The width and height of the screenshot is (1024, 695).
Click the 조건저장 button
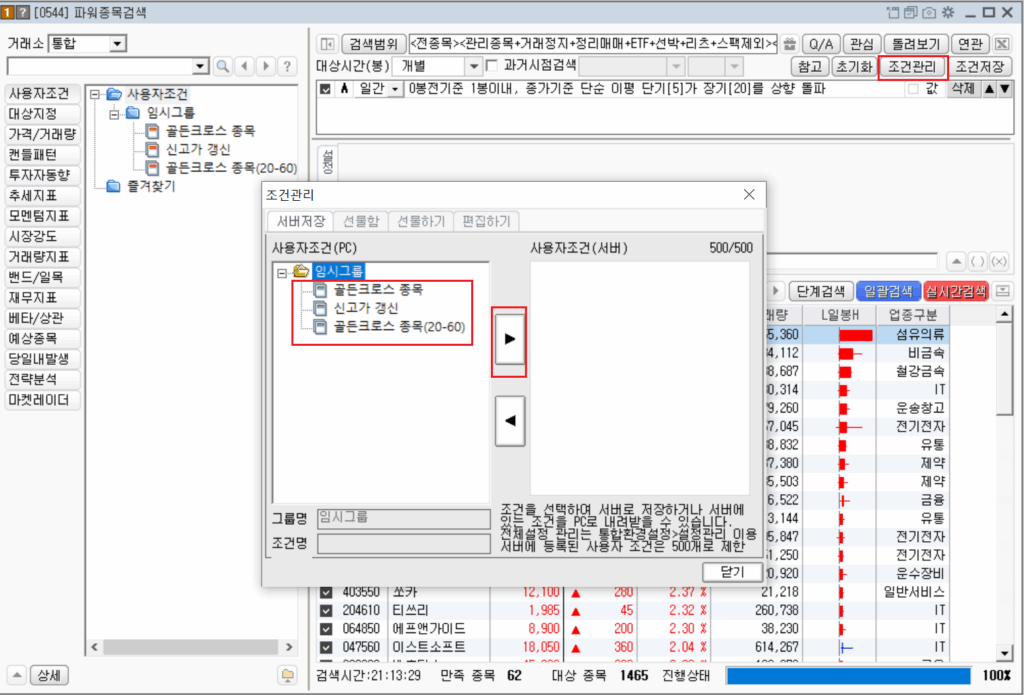tap(980, 67)
